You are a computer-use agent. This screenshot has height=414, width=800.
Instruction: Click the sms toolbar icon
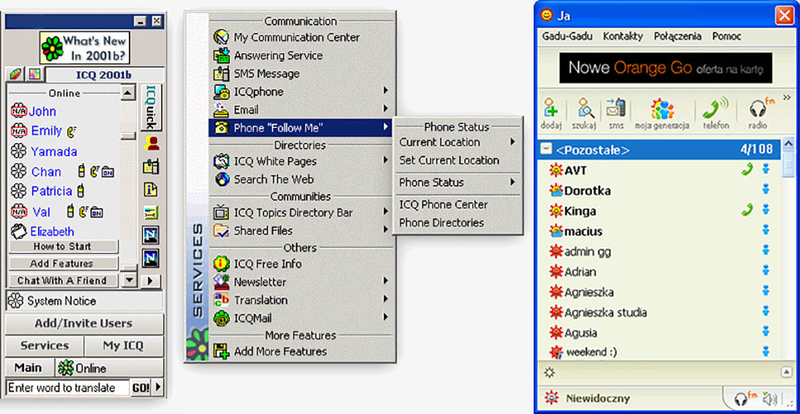tap(616, 109)
